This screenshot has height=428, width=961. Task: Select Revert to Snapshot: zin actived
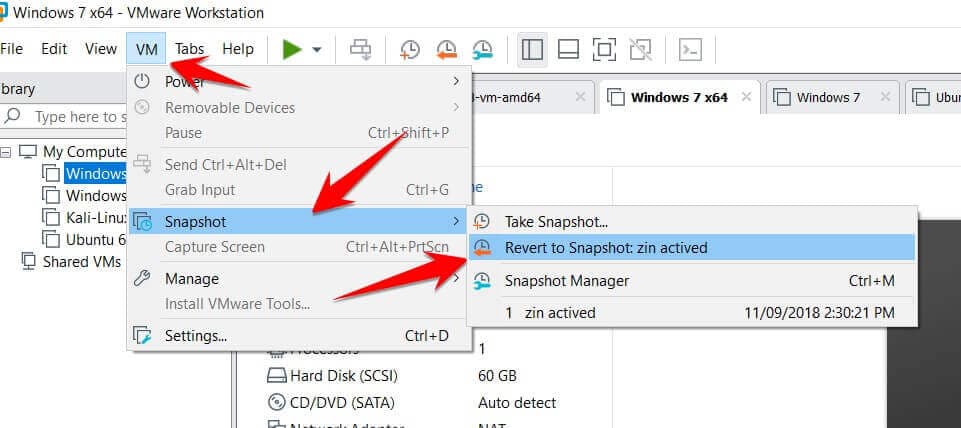691,248
